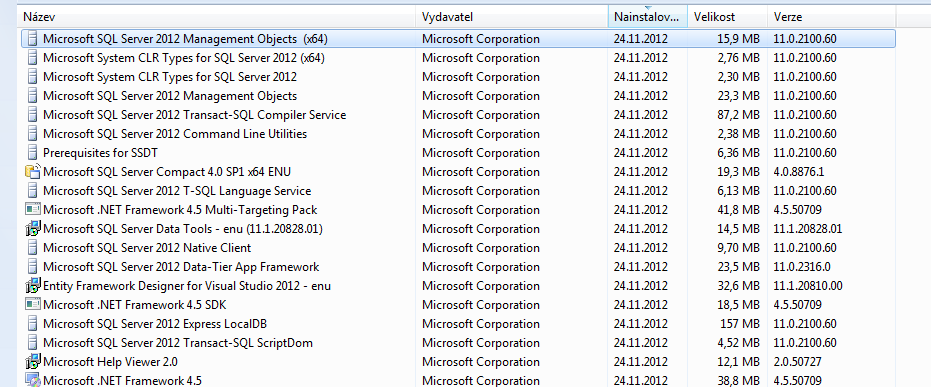Click the SQL Server 2012 Express LocalDB icon

[x=33, y=323]
